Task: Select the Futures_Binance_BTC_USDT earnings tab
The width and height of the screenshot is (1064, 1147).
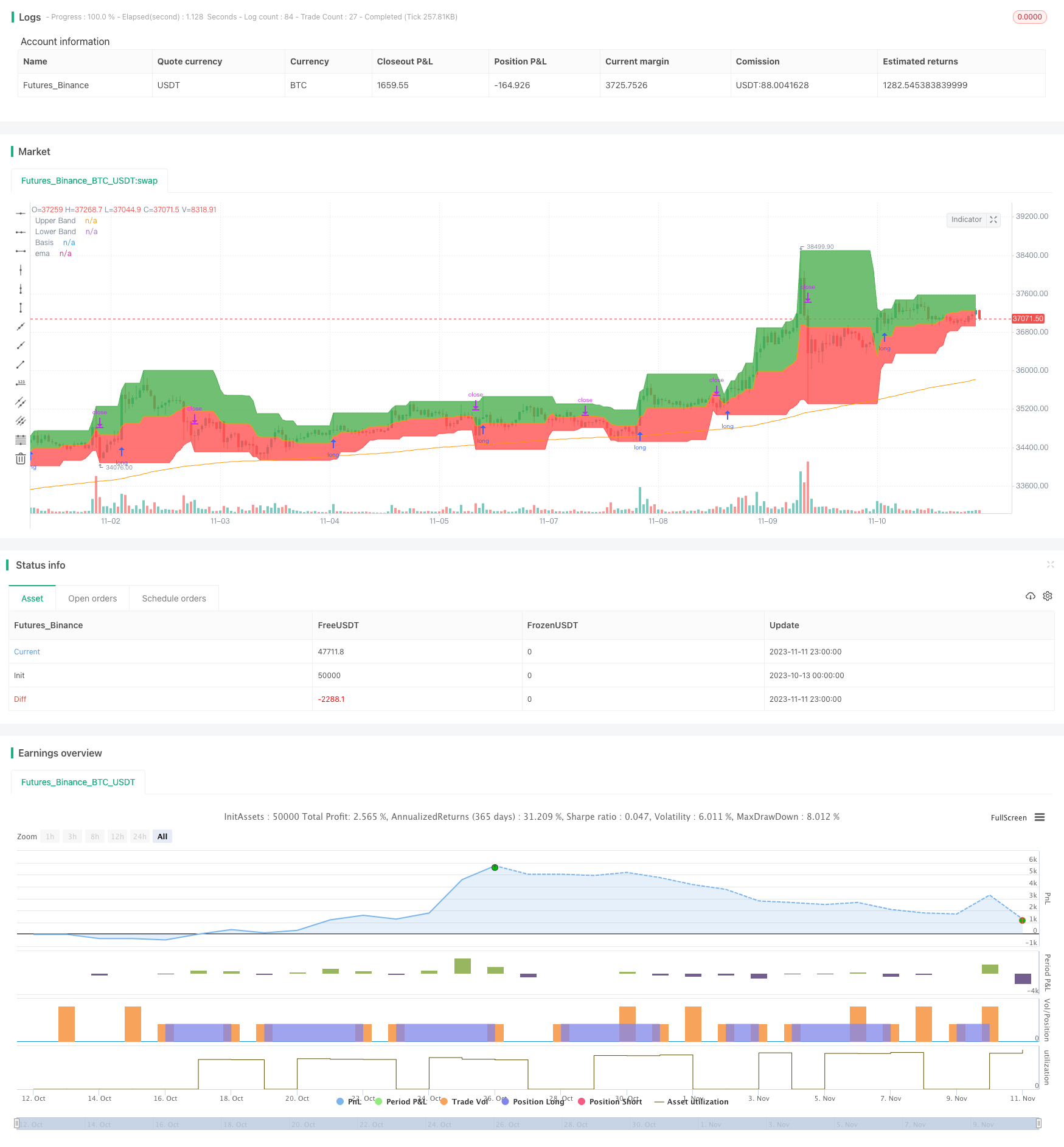Action: [78, 782]
